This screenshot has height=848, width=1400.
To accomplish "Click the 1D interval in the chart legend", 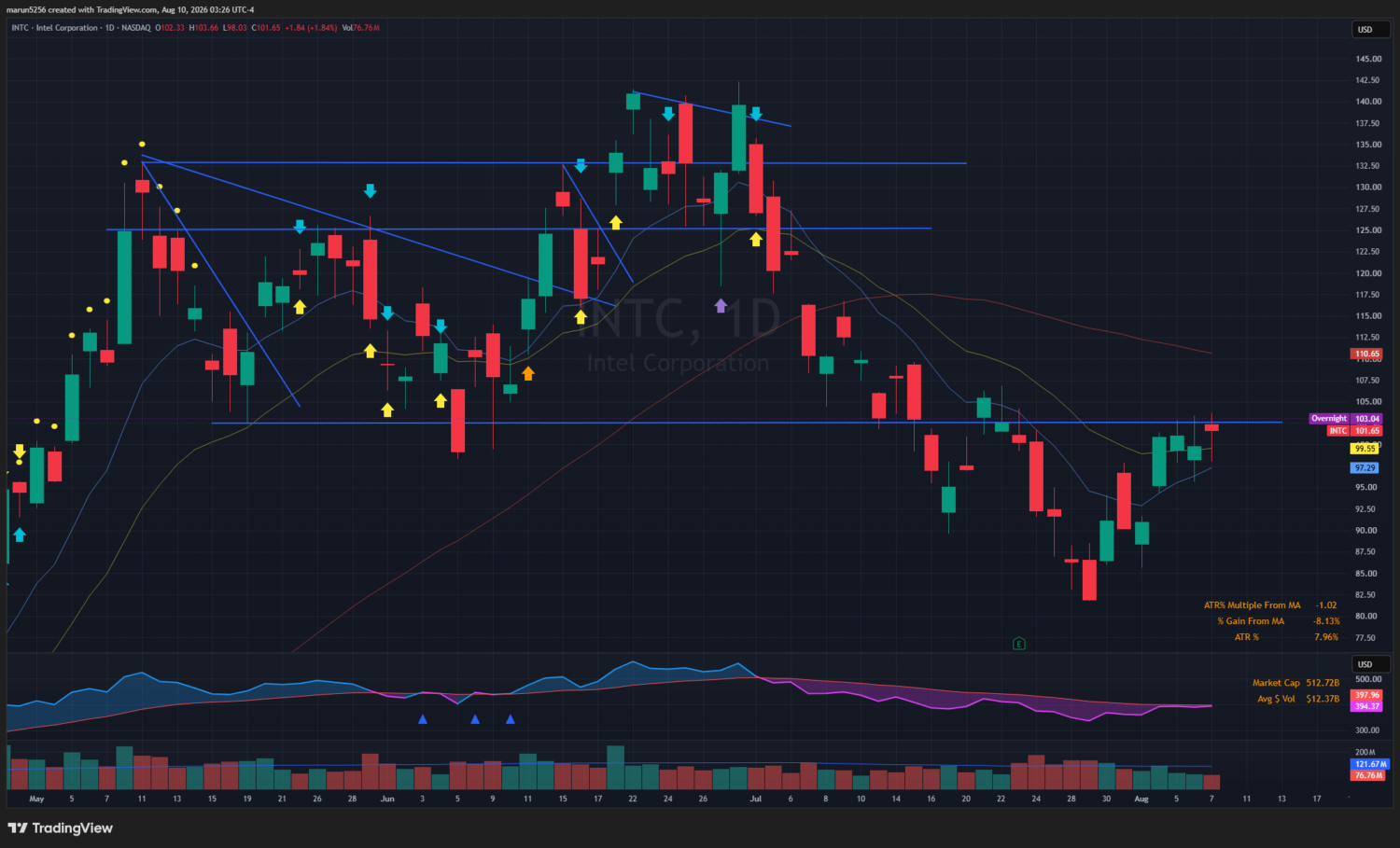I will tap(109, 28).
